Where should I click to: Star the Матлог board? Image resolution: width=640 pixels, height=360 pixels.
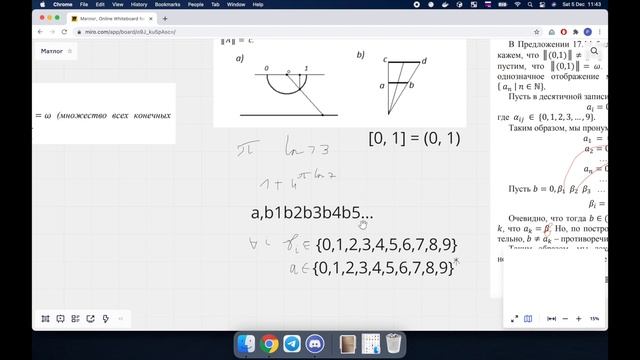click(x=70, y=51)
